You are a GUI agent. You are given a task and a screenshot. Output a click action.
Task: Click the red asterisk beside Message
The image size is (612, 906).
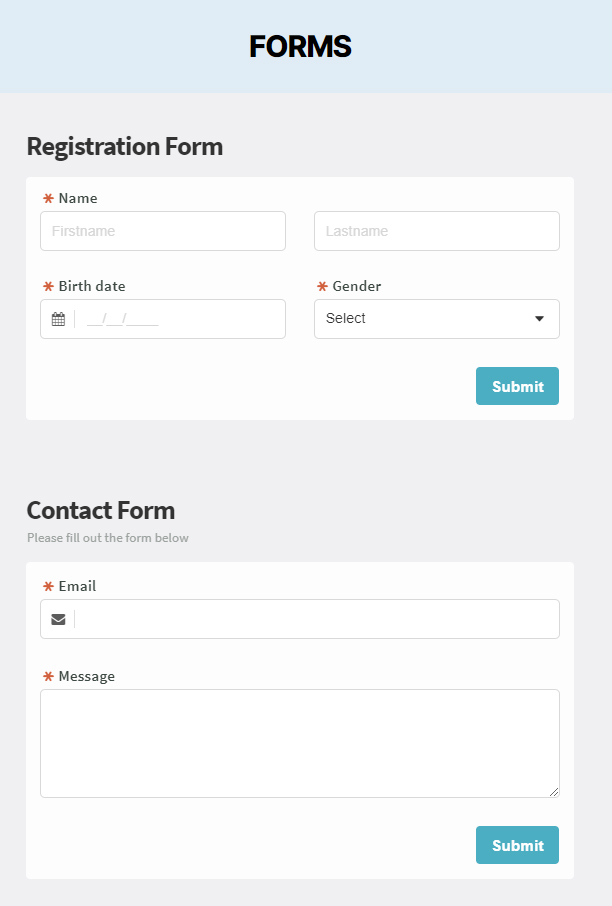click(x=49, y=676)
